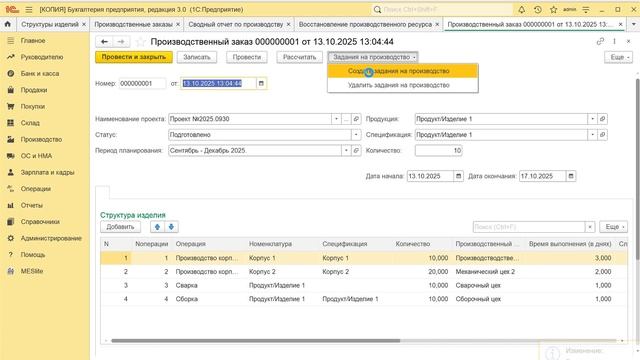Open Администрирование section
Image resolution: width=640 pixels, height=360 pixels.
tap(51, 238)
